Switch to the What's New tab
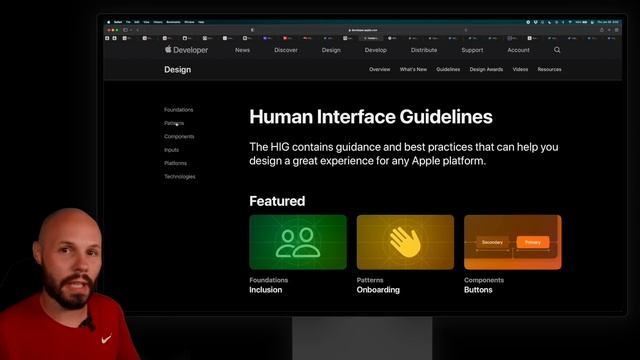The width and height of the screenshot is (640, 360). coord(413,69)
